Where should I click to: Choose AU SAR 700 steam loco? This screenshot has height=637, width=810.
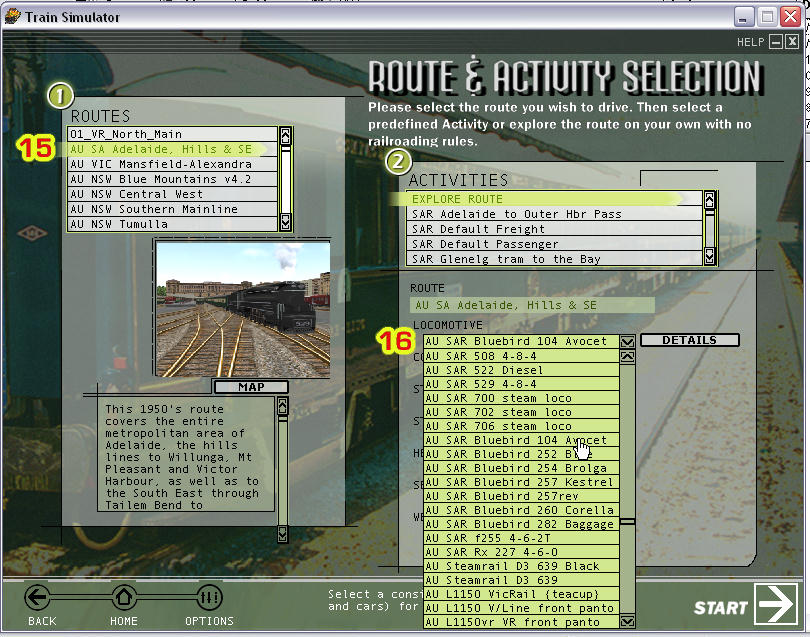(x=521, y=398)
